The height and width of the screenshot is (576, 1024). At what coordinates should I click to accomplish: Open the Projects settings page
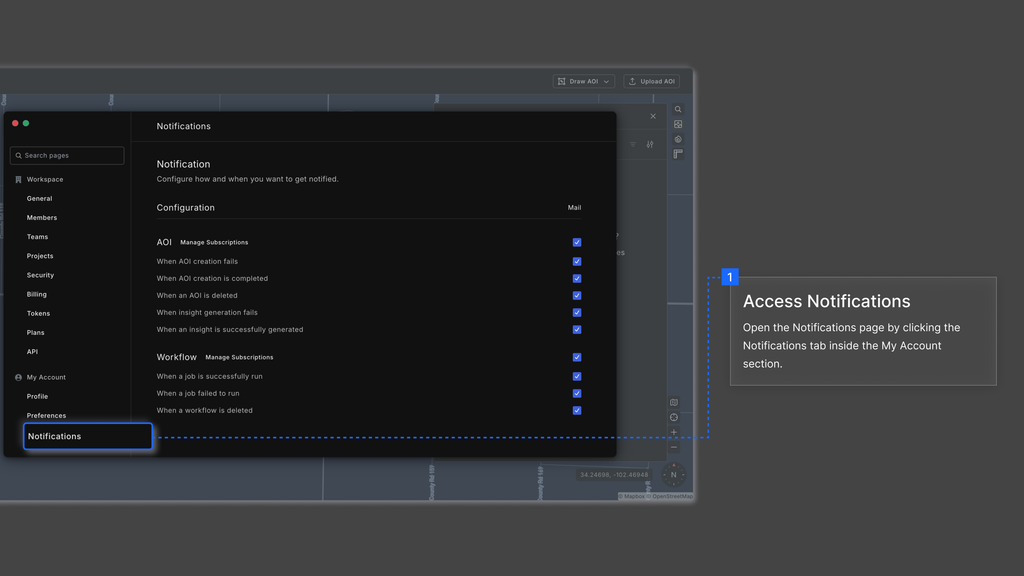[40, 256]
